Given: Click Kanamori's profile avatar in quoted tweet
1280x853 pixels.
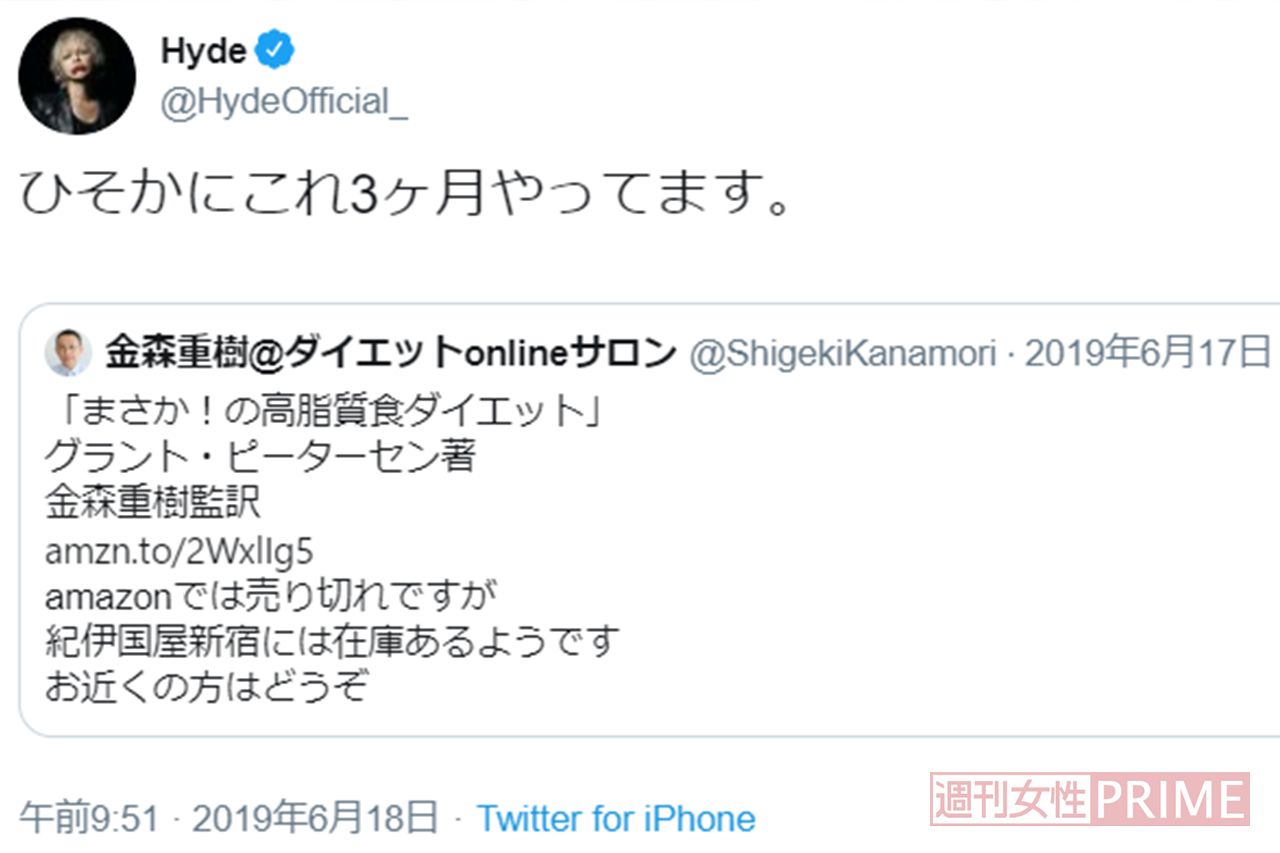Looking at the screenshot, I should [66, 352].
